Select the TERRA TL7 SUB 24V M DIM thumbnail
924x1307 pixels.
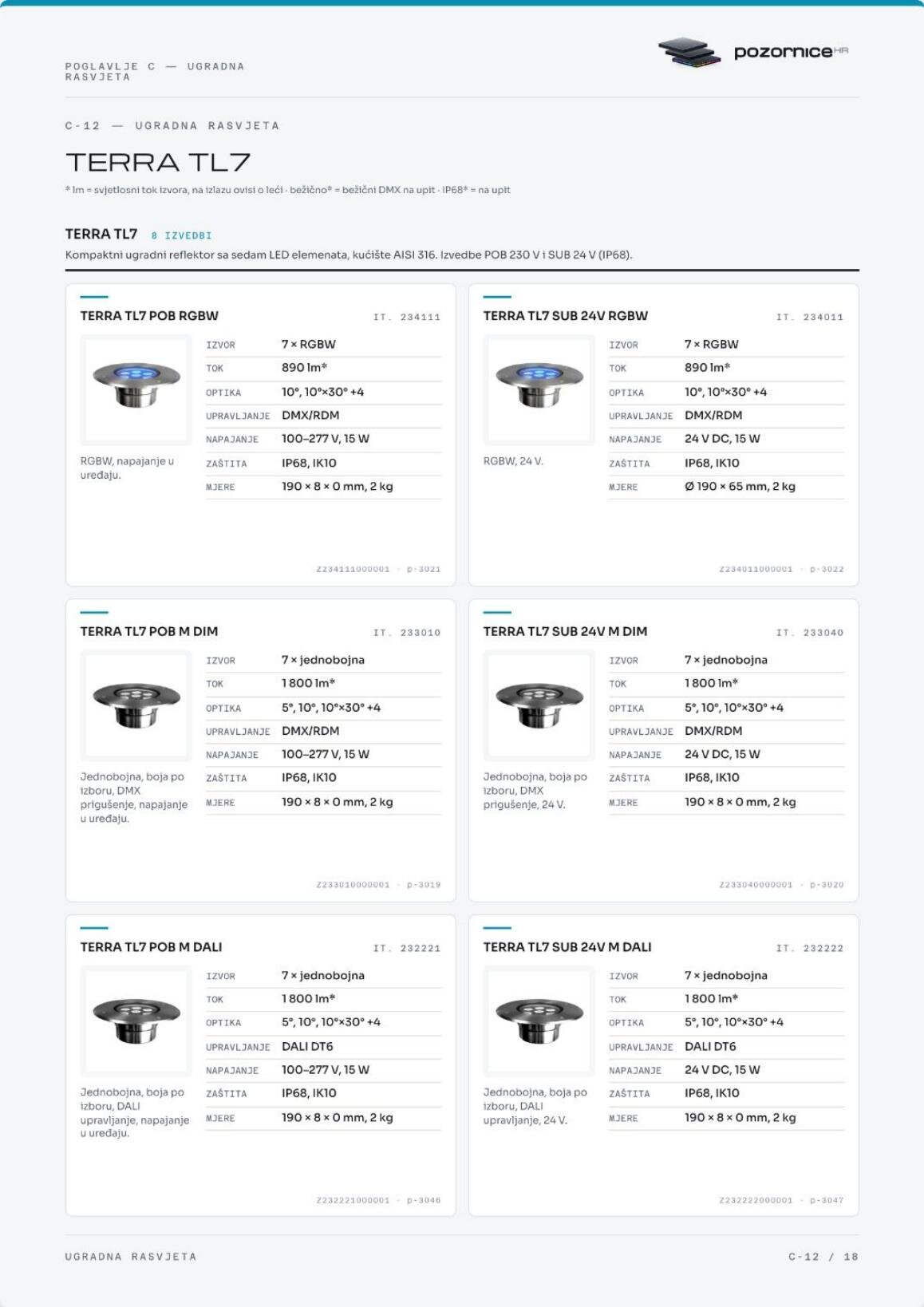tap(539, 705)
